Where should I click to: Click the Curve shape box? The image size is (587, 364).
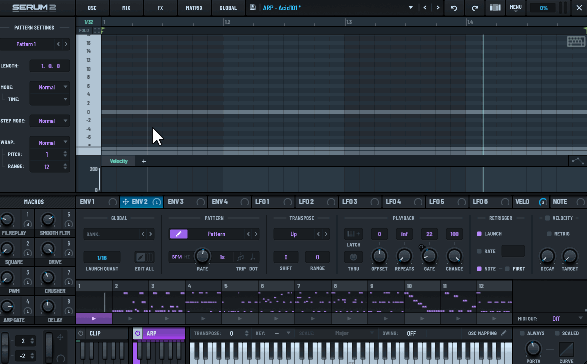pos(566,349)
